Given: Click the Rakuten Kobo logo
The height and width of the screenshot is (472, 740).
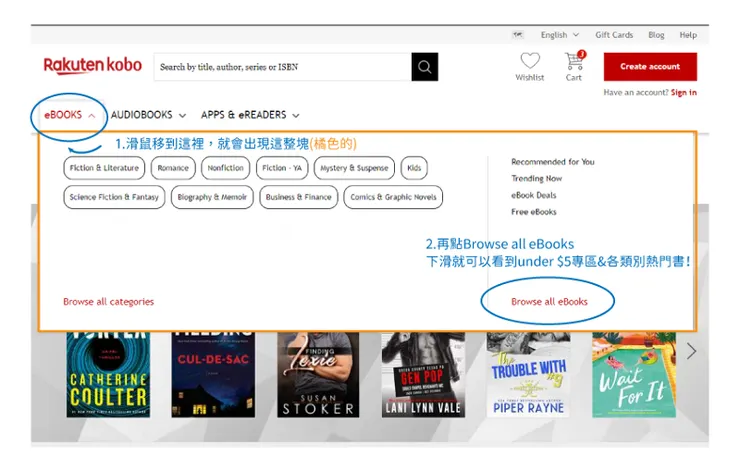Looking at the screenshot, I should 92,66.
